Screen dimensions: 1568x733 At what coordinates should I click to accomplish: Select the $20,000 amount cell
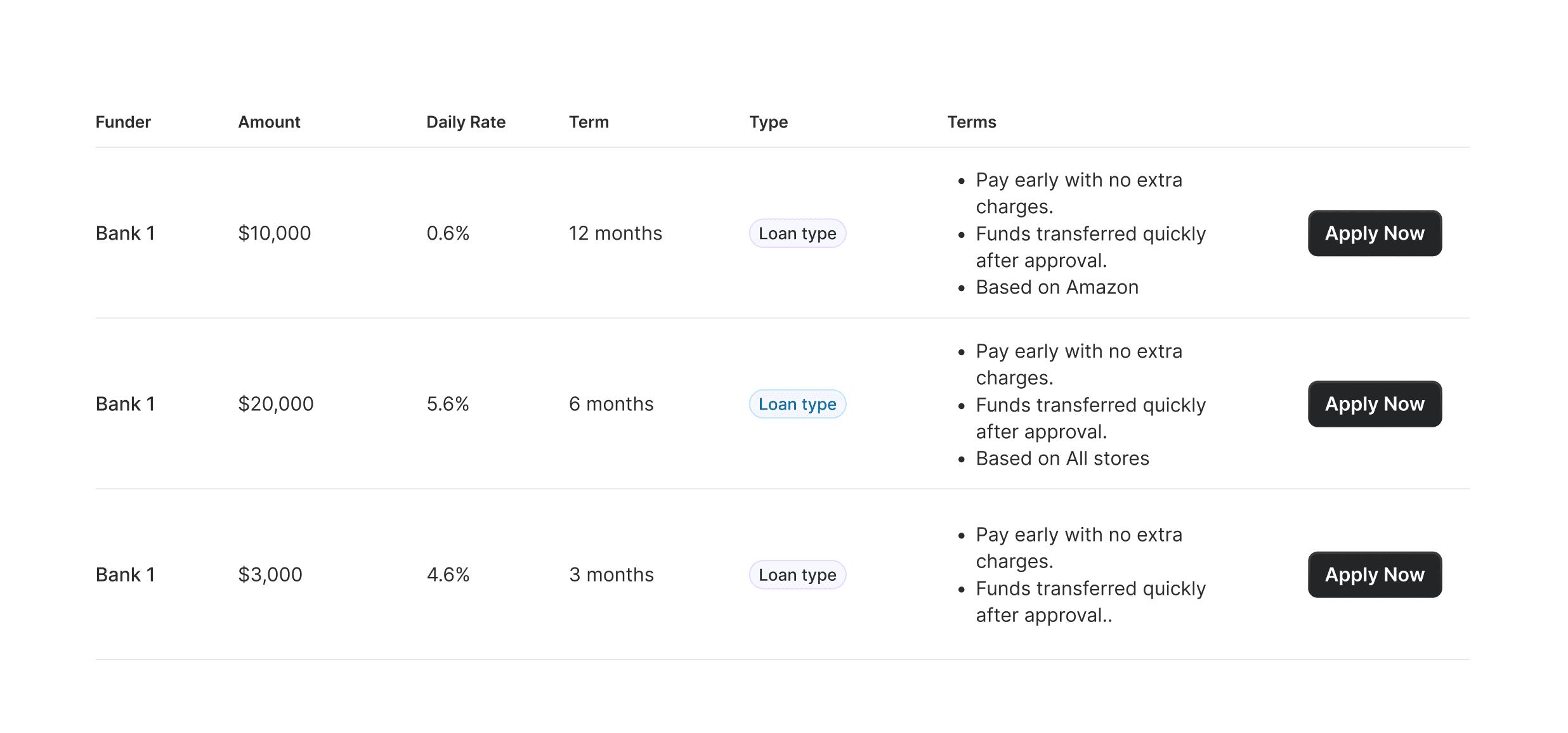(276, 404)
